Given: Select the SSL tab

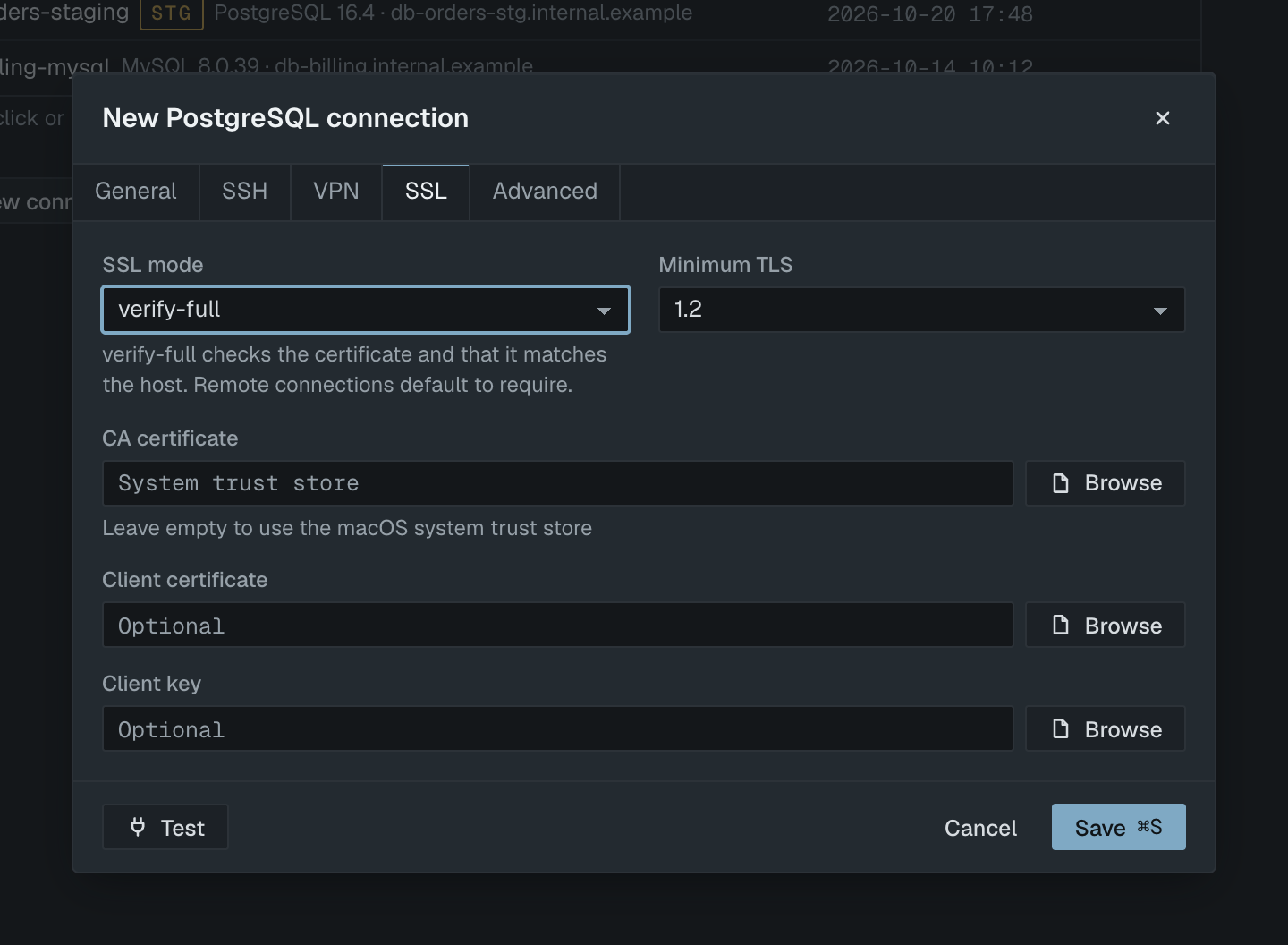Looking at the screenshot, I should [x=426, y=192].
